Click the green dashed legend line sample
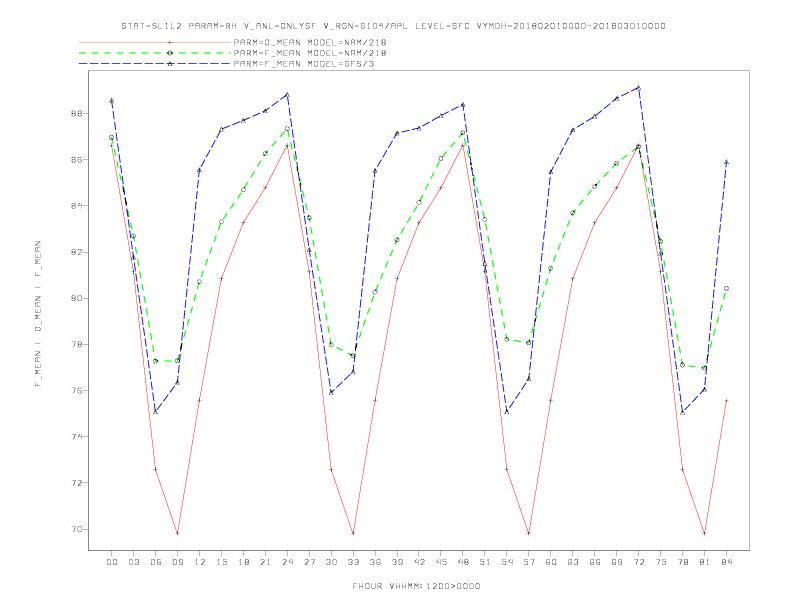This screenshot has height=612, width=792. tap(155, 53)
